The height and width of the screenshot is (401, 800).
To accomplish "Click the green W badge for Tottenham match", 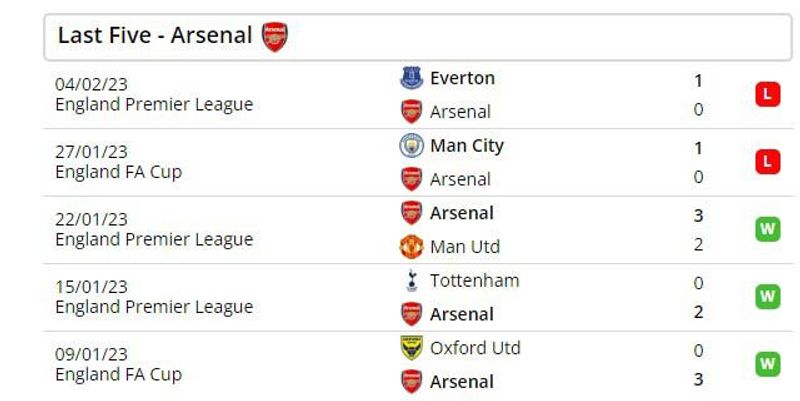I will tap(767, 296).
